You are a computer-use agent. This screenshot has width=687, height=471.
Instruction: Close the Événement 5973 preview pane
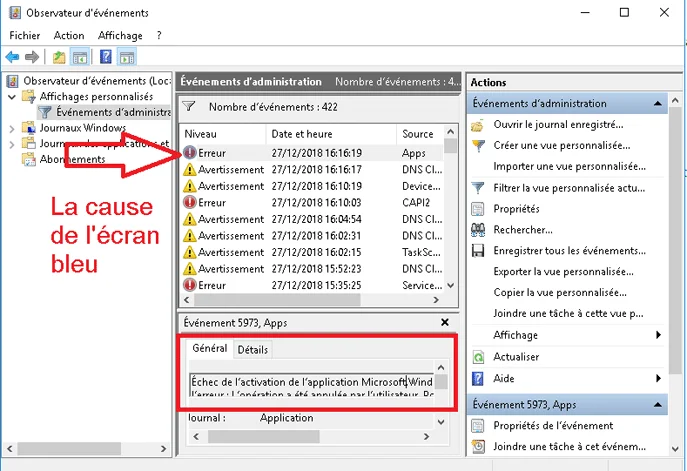445,322
